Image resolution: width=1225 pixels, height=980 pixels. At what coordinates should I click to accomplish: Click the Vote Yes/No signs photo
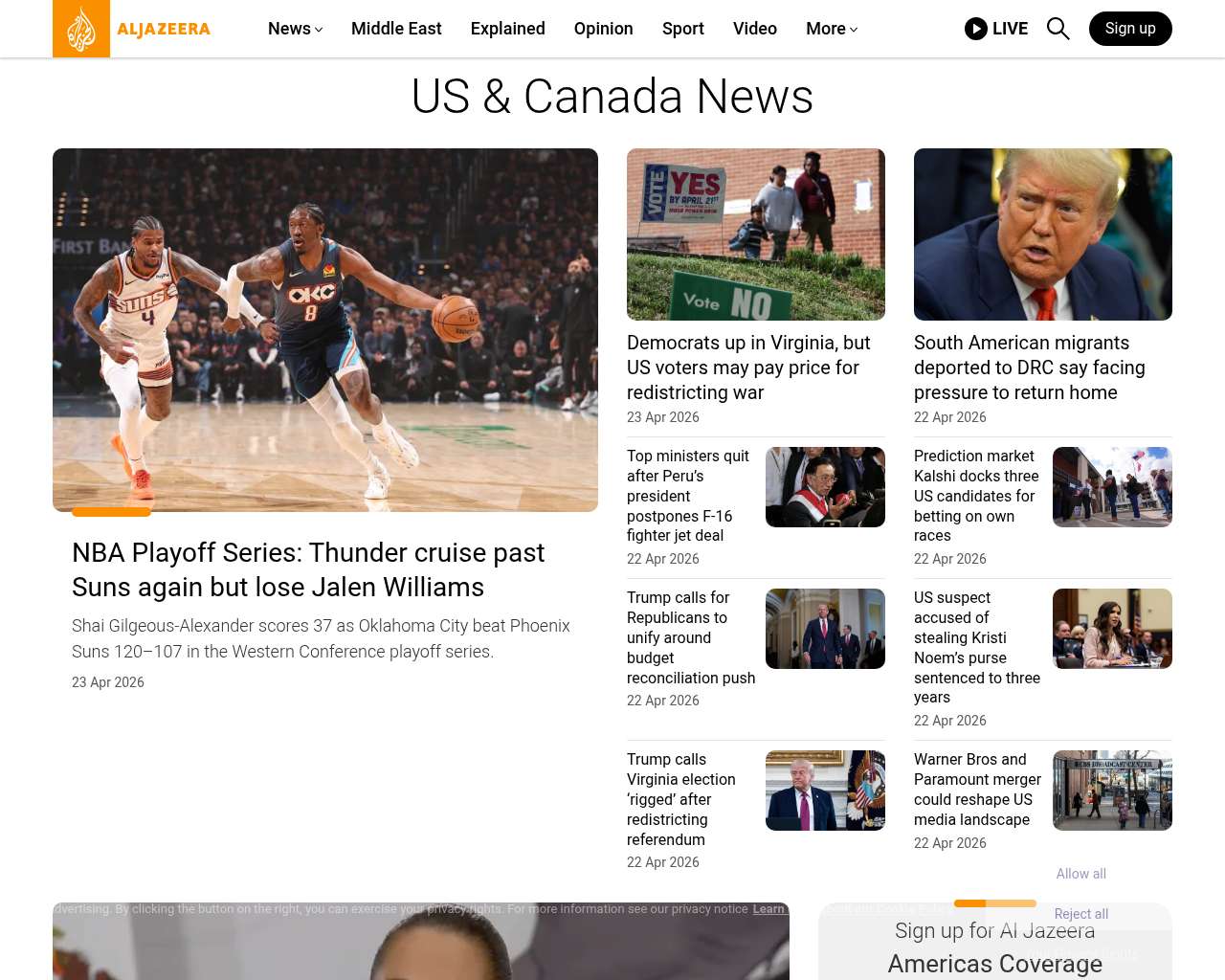pyautogui.click(x=755, y=234)
